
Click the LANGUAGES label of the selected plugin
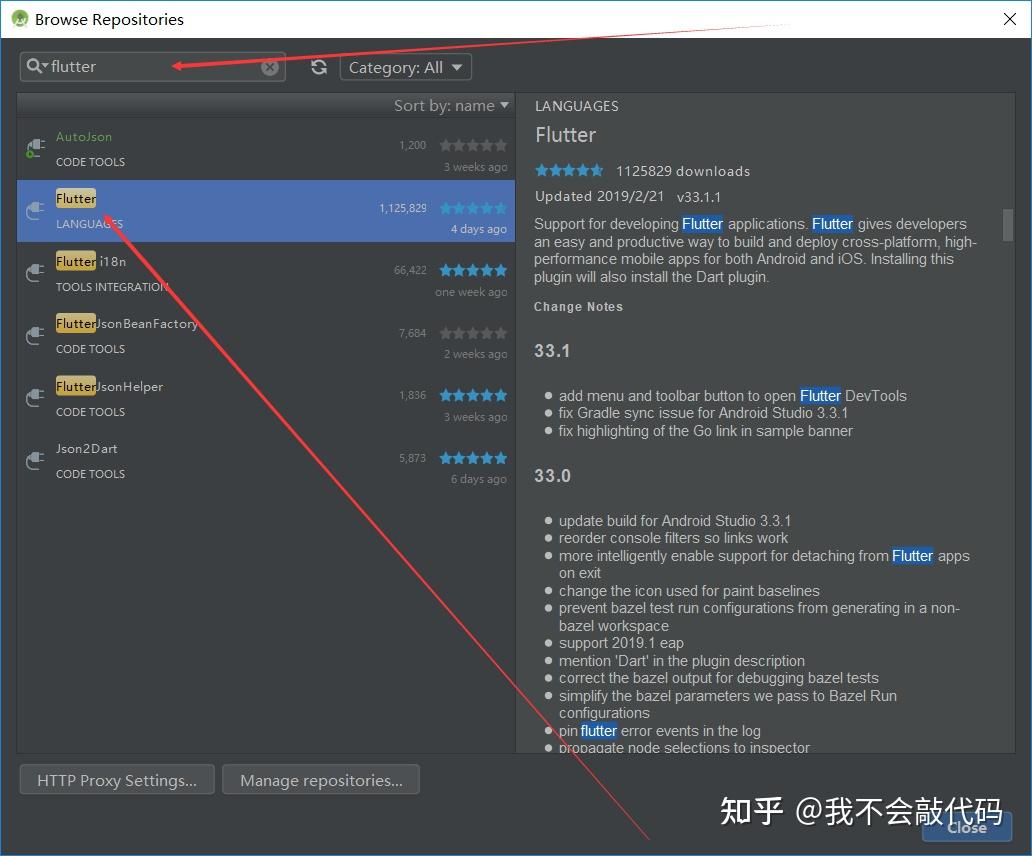[89, 224]
